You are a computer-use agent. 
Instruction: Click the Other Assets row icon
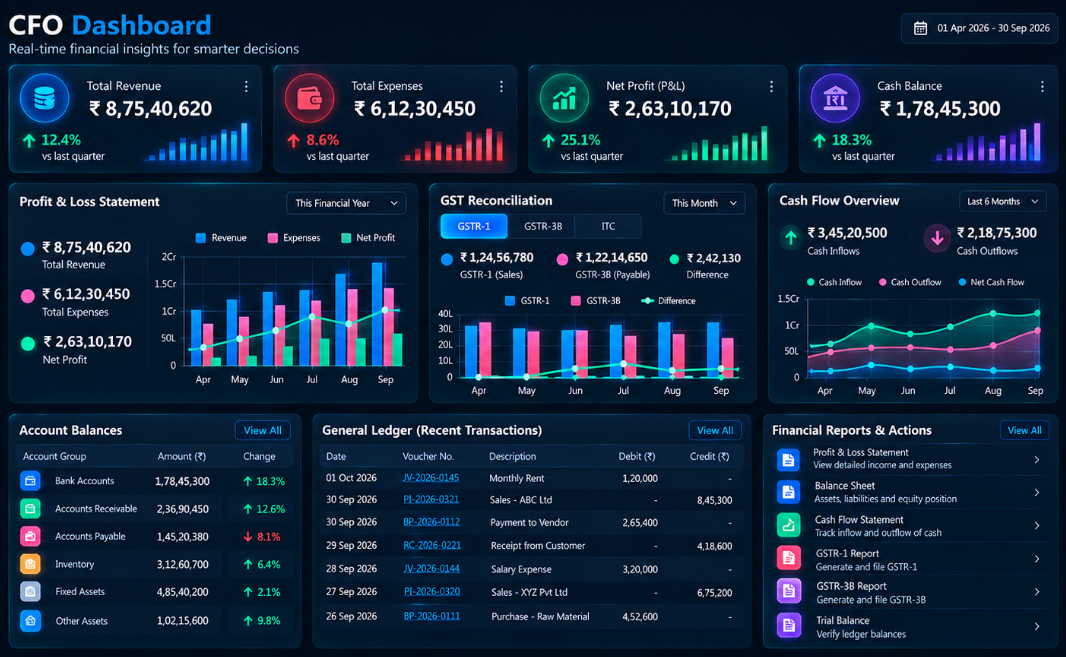pos(30,620)
